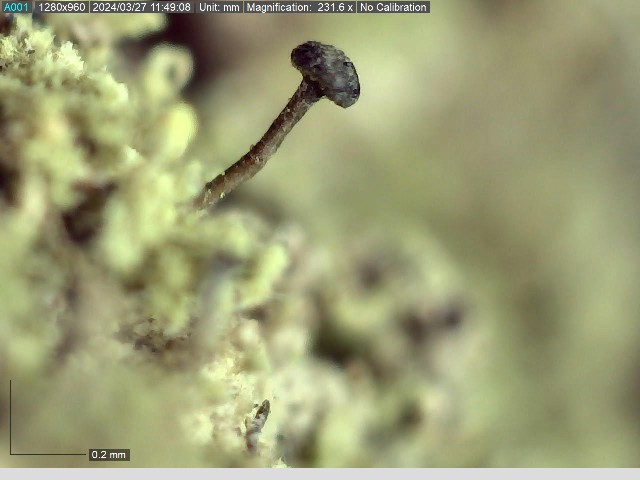
Task: Click the corner of the L-shaped scale bar
Action: pos(11,455)
